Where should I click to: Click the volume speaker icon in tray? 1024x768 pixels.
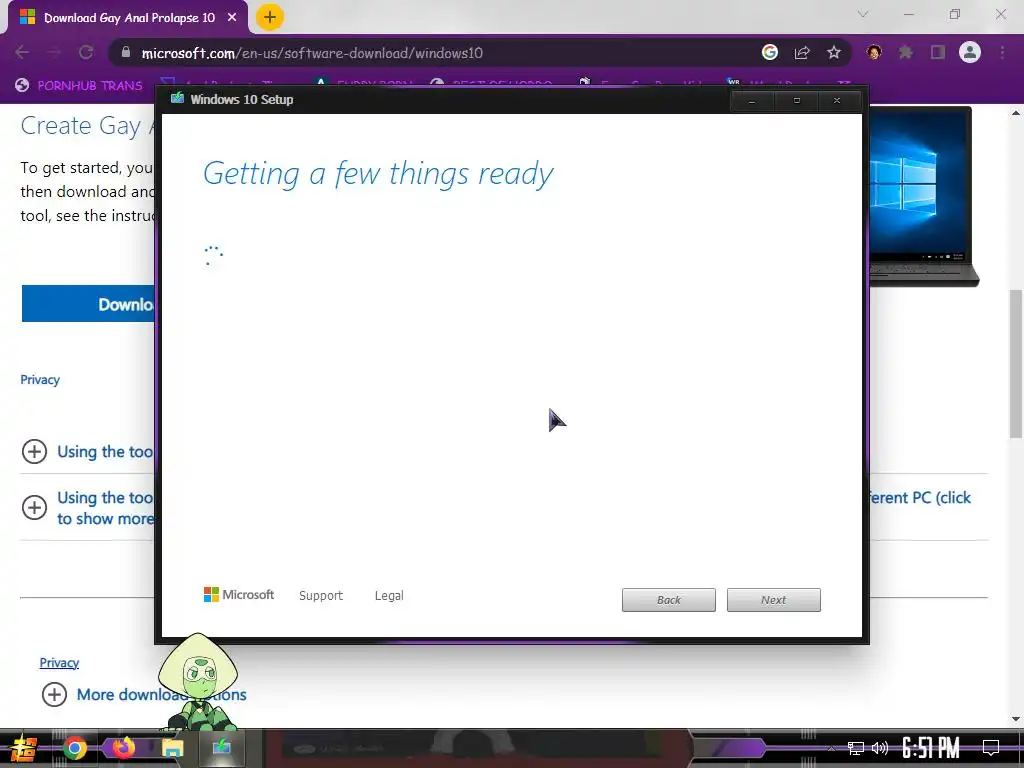[x=880, y=748]
